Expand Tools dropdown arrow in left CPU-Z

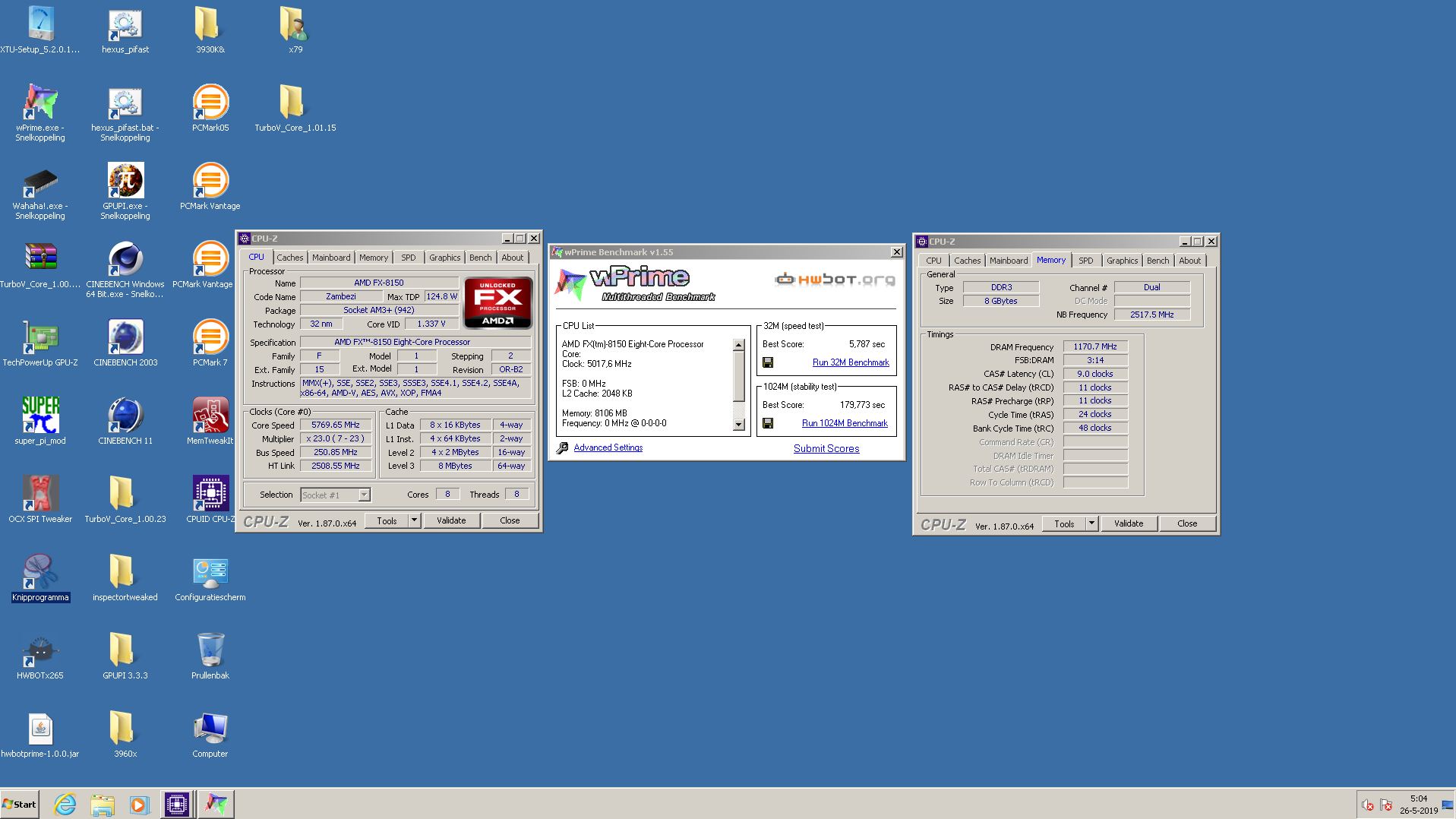[414, 520]
